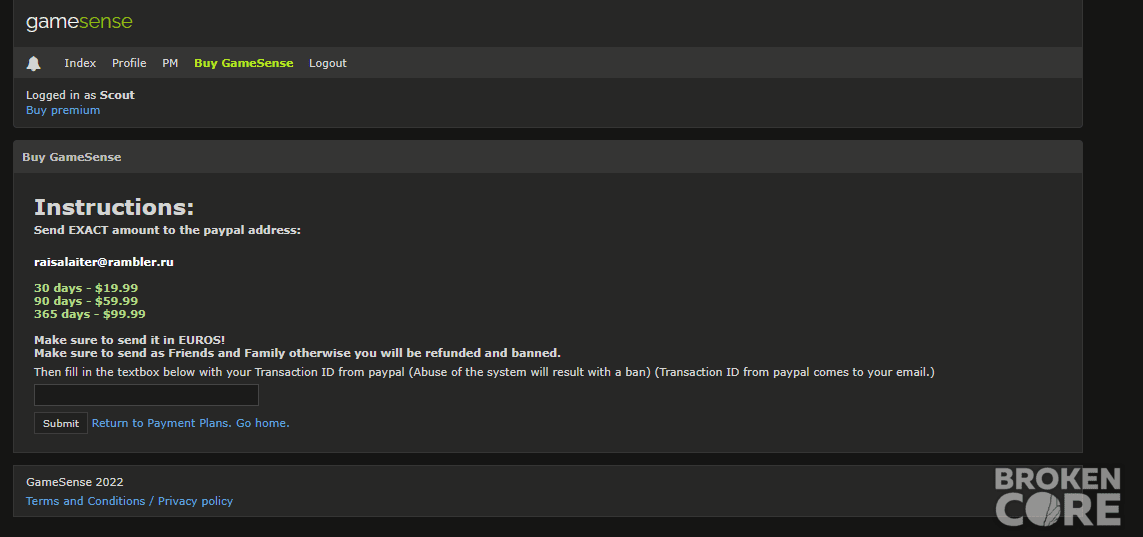Image resolution: width=1143 pixels, height=537 pixels.
Task: Click the 365 days - $99.99 price line
Action: [x=90, y=315]
